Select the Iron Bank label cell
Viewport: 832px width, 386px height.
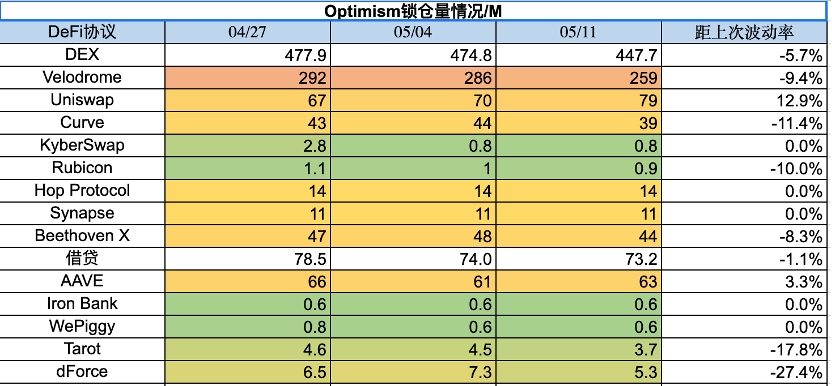click(x=82, y=304)
